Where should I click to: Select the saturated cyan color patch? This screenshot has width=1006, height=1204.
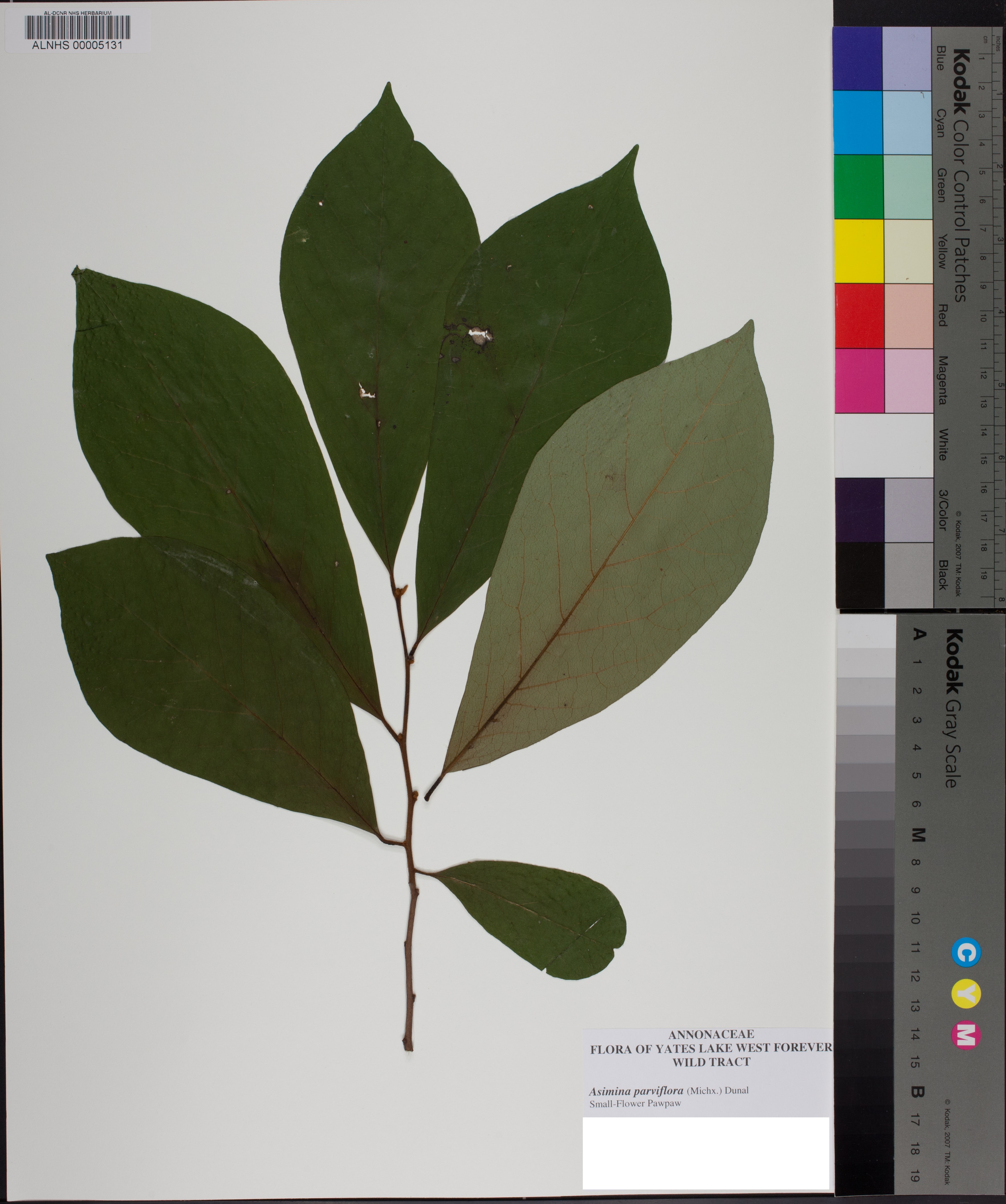coord(858,123)
